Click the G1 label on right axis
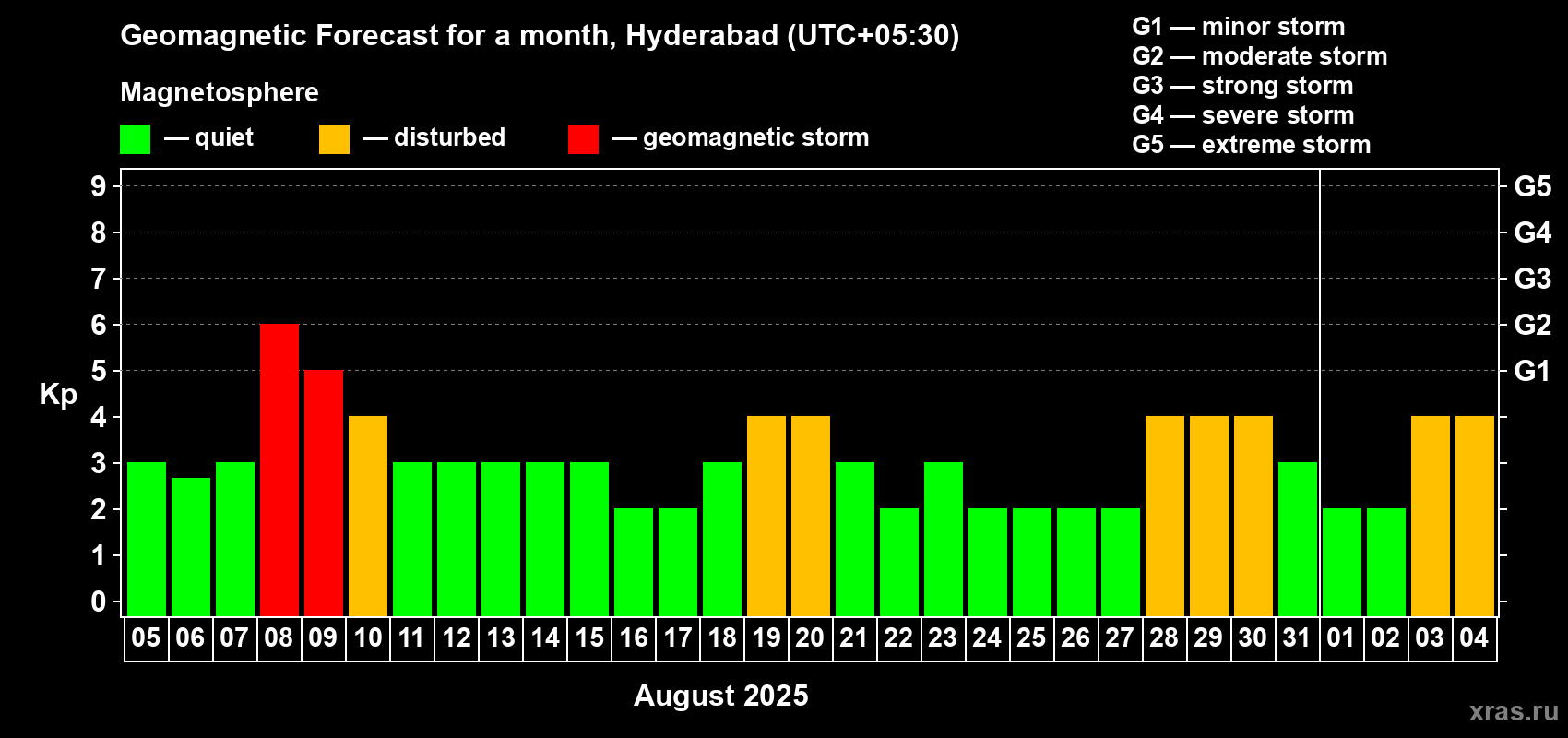 1533,371
